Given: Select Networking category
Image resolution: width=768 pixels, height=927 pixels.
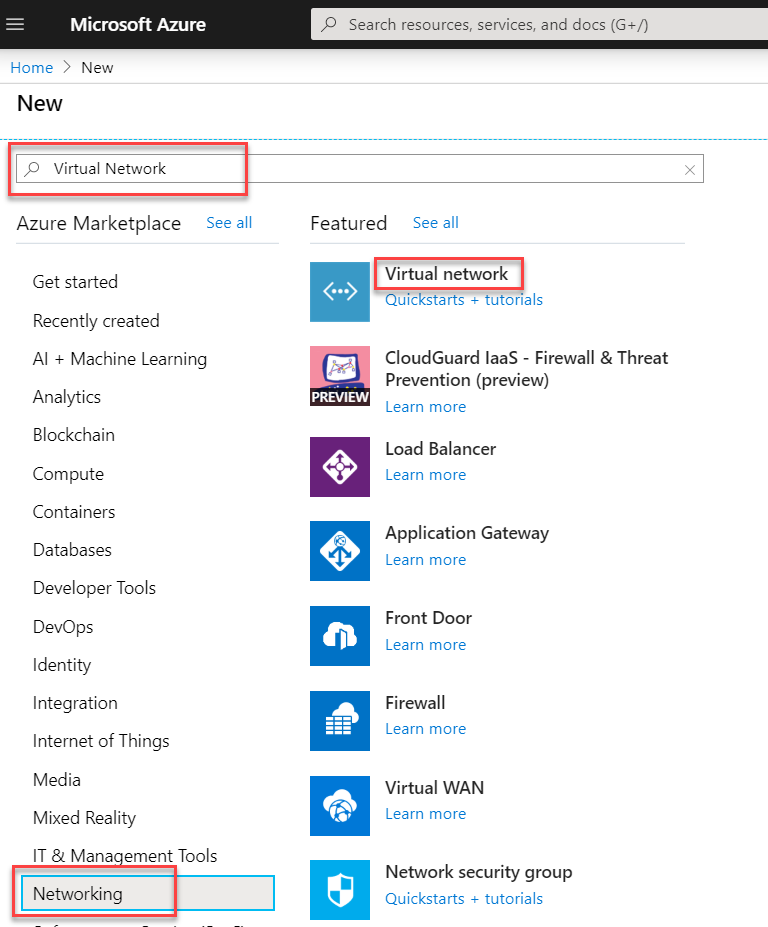Looking at the screenshot, I should click(x=148, y=893).
